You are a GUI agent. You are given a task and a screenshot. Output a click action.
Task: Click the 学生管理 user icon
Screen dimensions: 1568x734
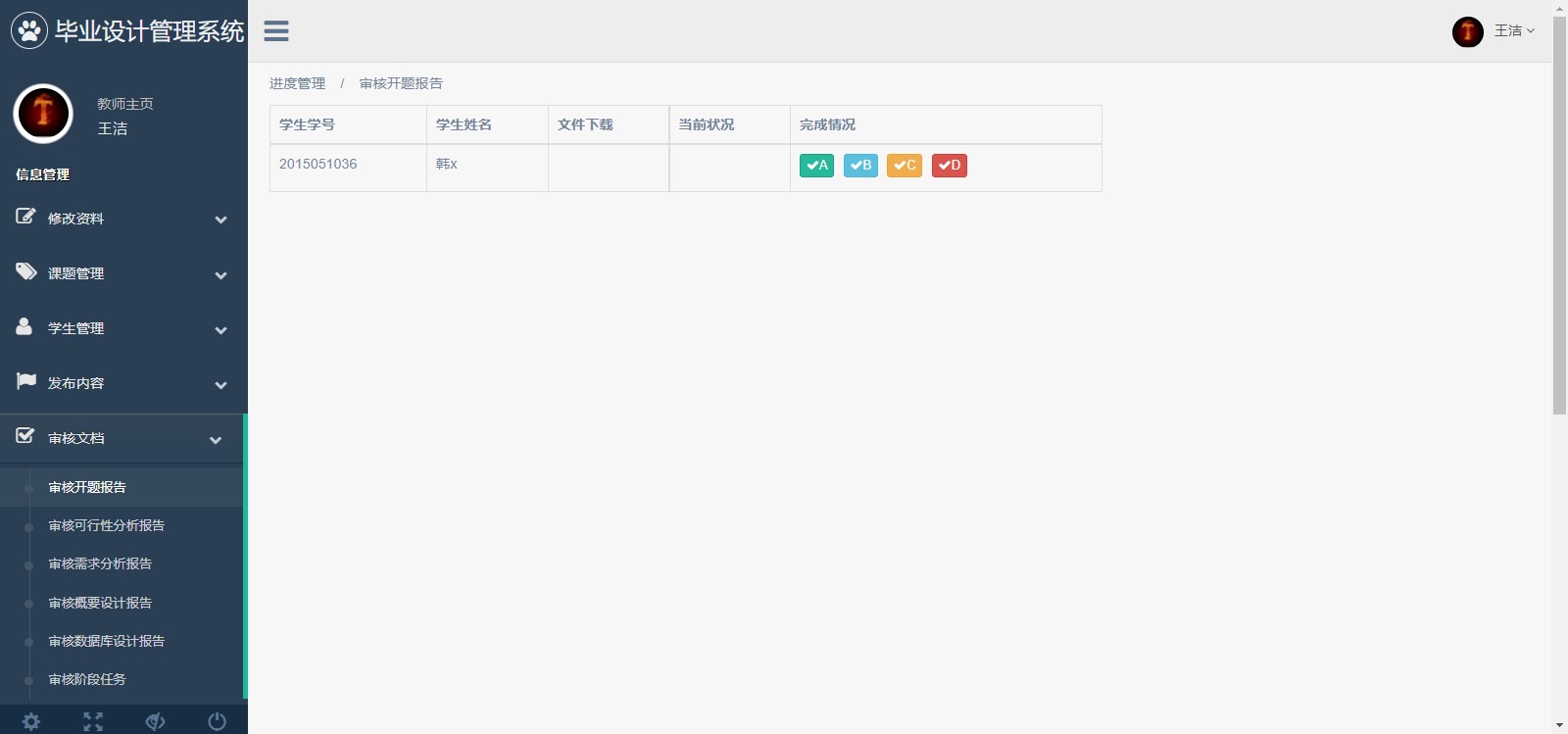tap(24, 327)
